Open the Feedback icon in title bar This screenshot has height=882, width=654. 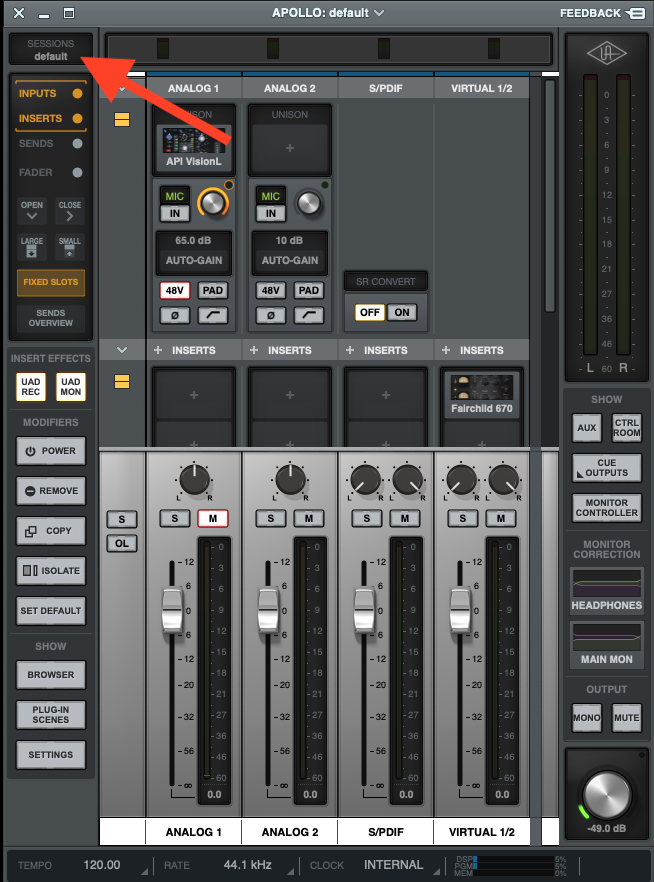tap(637, 13)
